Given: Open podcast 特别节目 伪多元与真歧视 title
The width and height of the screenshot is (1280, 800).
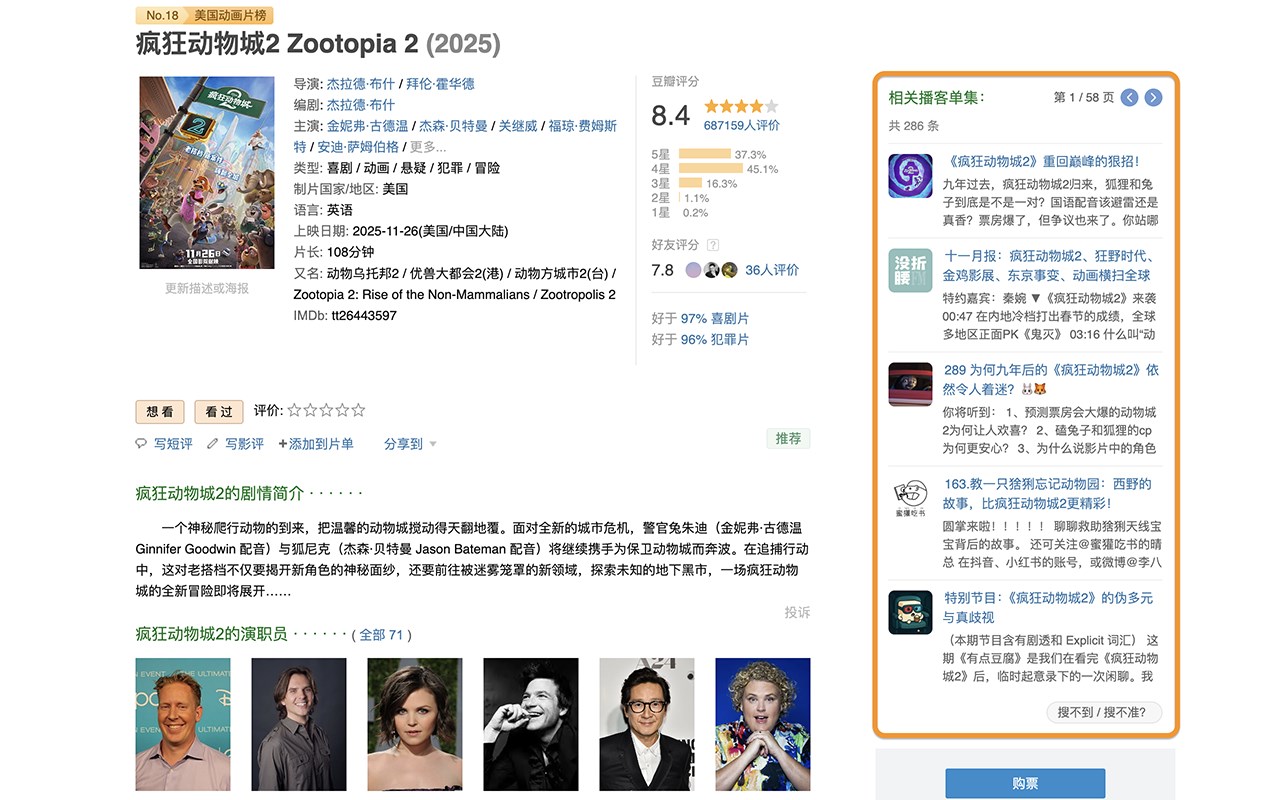Looking at the screenshot, I should pos(1048,607).
